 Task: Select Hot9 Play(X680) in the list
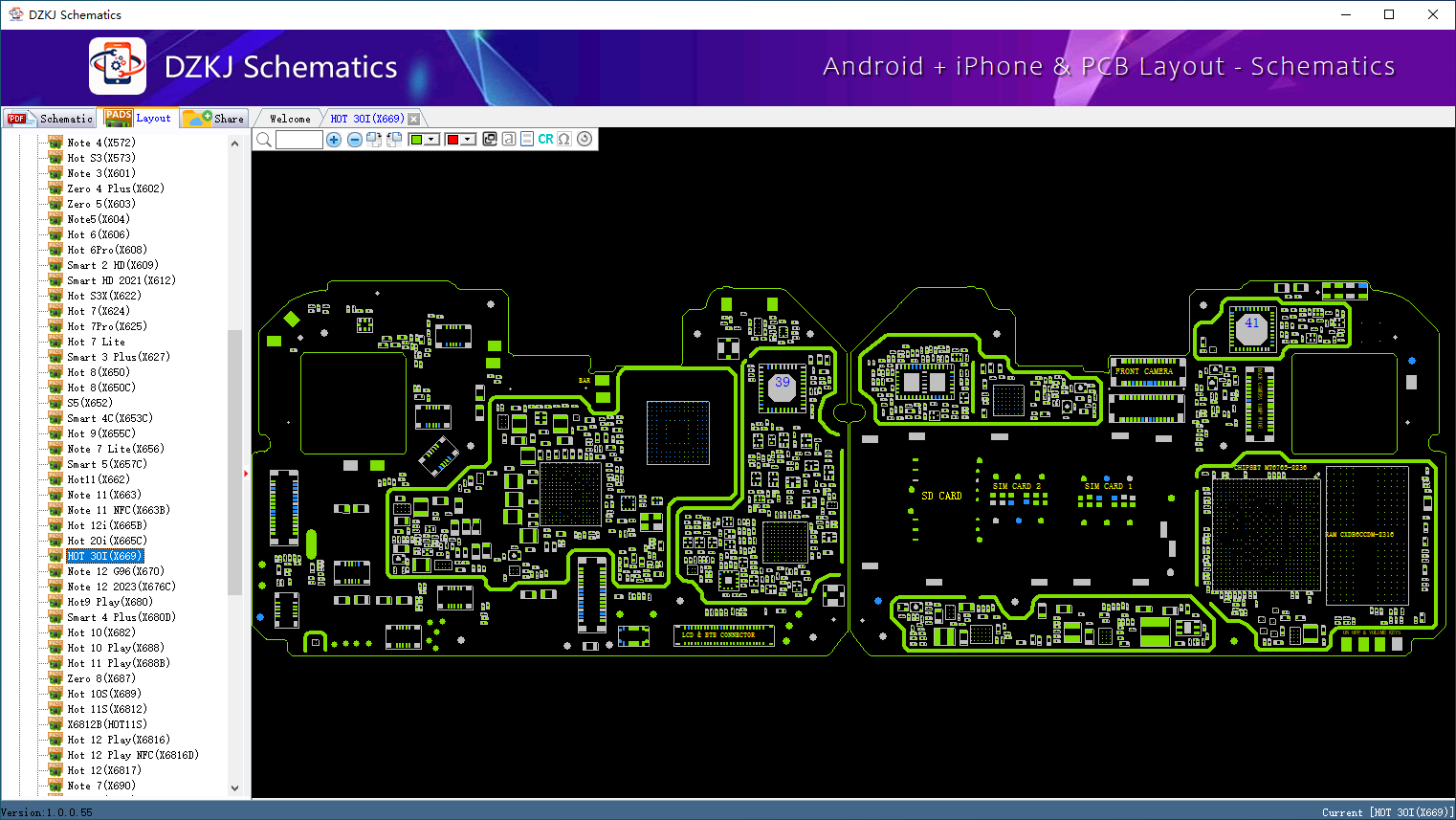coord(110,602)
